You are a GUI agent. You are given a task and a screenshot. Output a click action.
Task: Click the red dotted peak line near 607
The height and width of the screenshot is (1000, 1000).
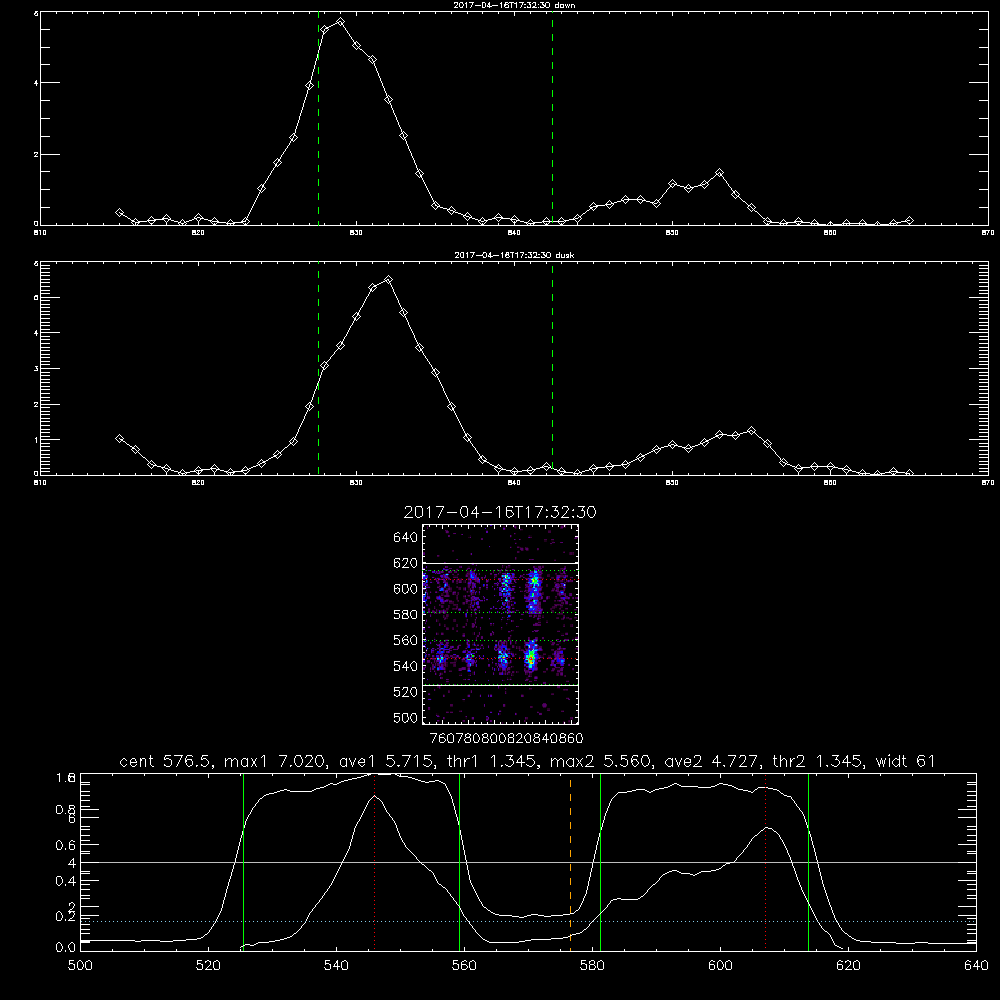pyautogui.click(x=765, y=861)
